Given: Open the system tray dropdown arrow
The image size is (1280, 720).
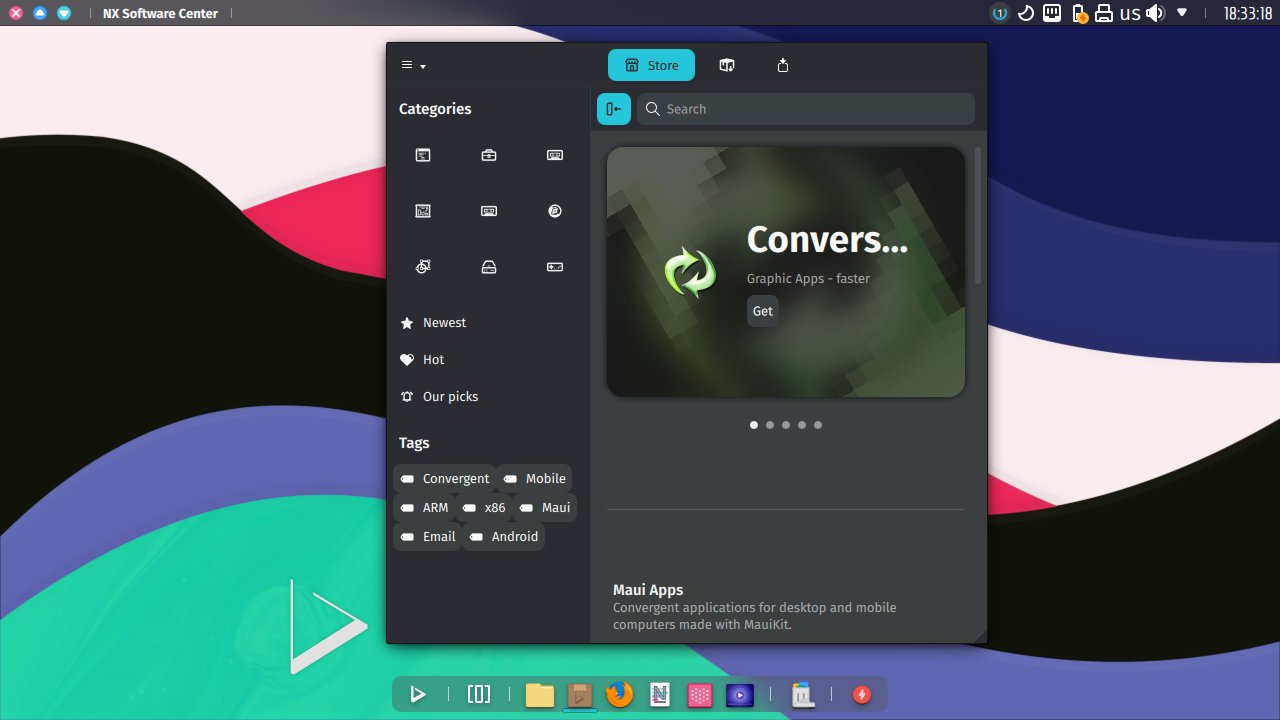Looking at the screenshot, I should (1182, 13).
